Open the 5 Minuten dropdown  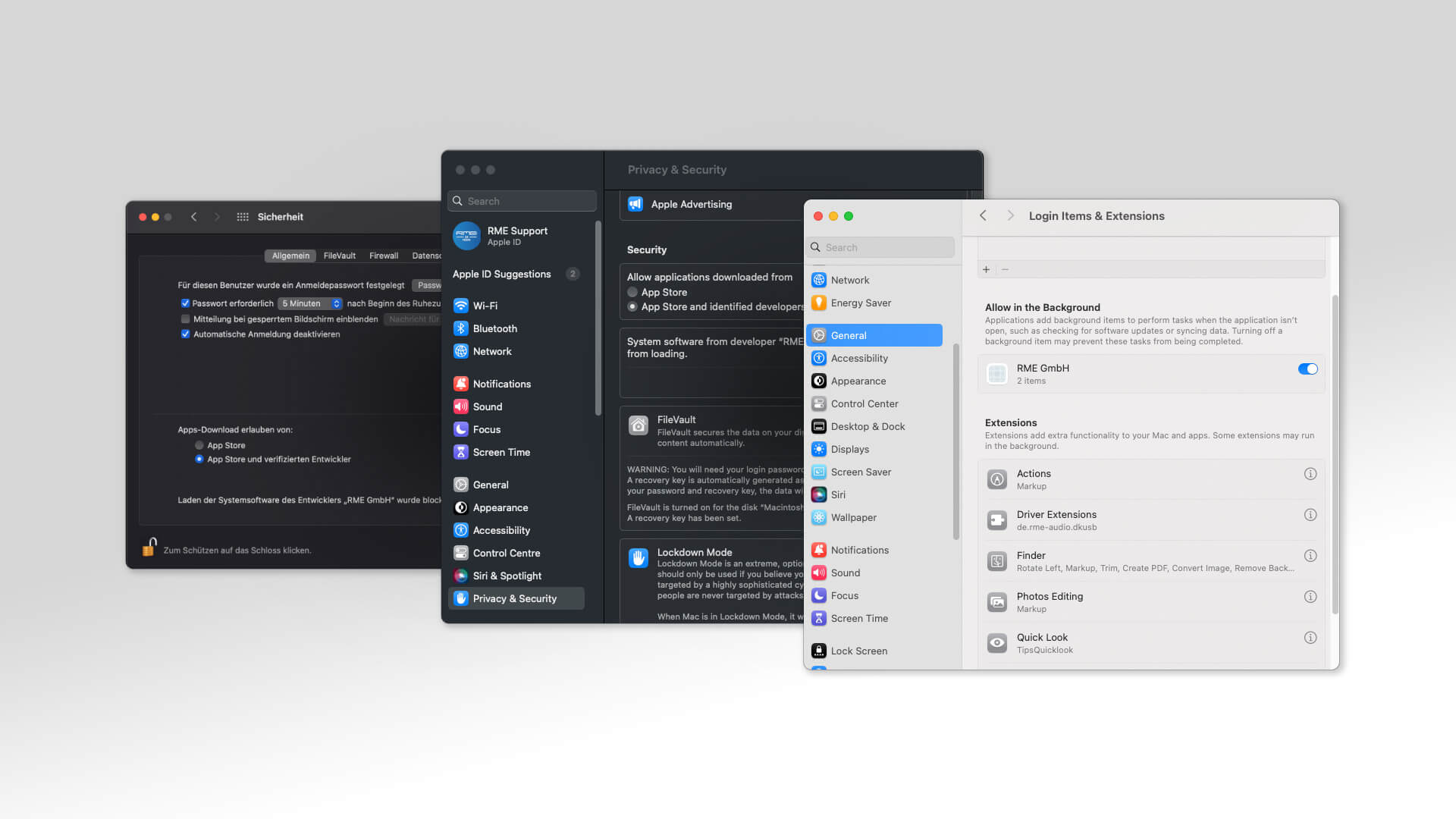(310, 303)
